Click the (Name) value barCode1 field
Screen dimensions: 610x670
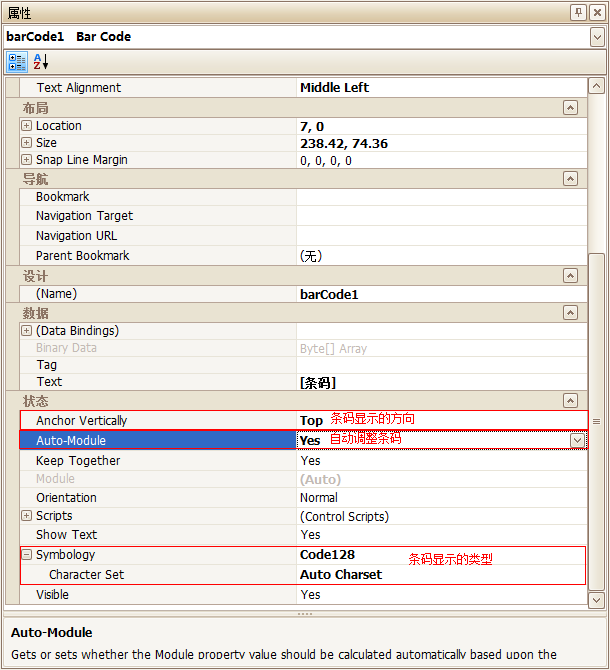click(x=440, y=294)
